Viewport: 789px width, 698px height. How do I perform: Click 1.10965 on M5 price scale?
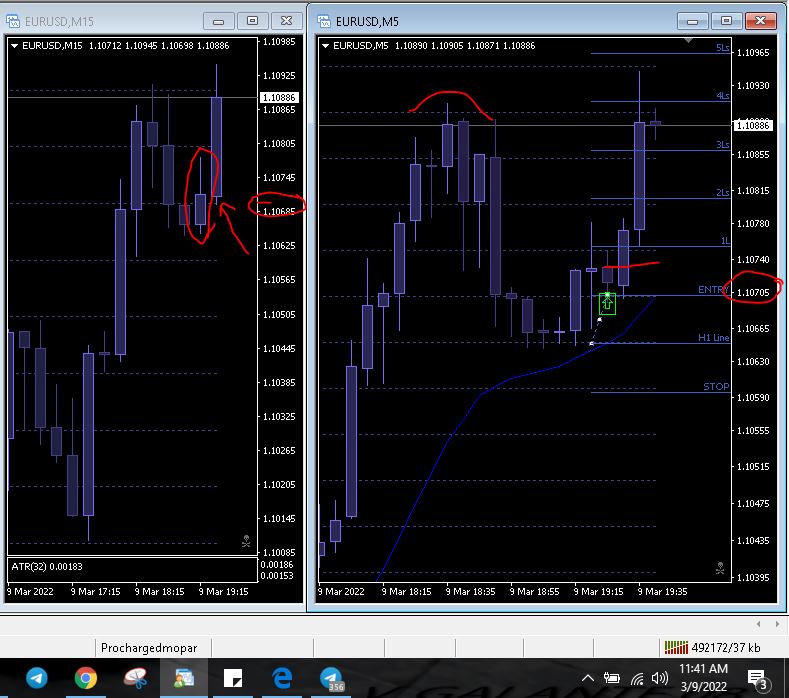point(753,53)
